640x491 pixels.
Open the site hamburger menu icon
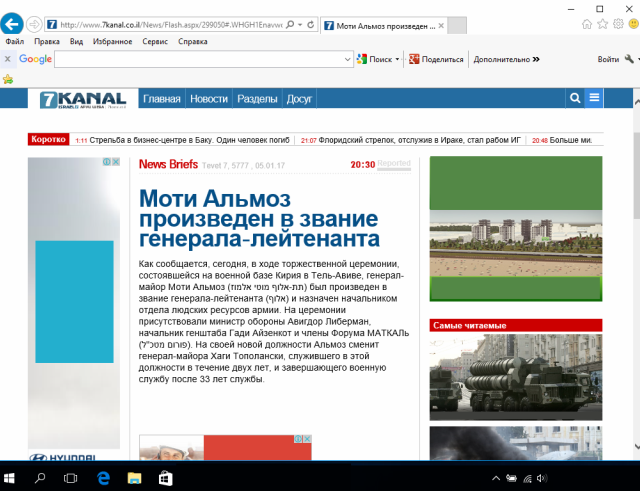point(594,98)
